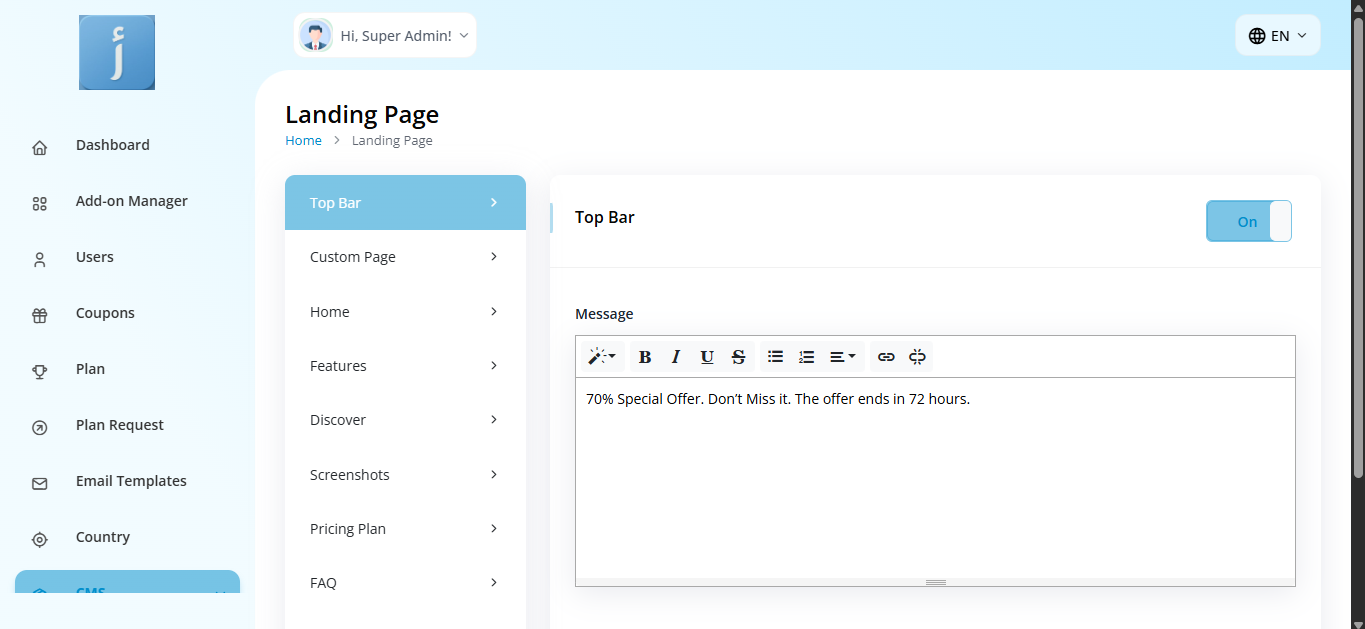Apply Strikethrough formatting
The image size is (1365, 629).
tap(738, 357)
